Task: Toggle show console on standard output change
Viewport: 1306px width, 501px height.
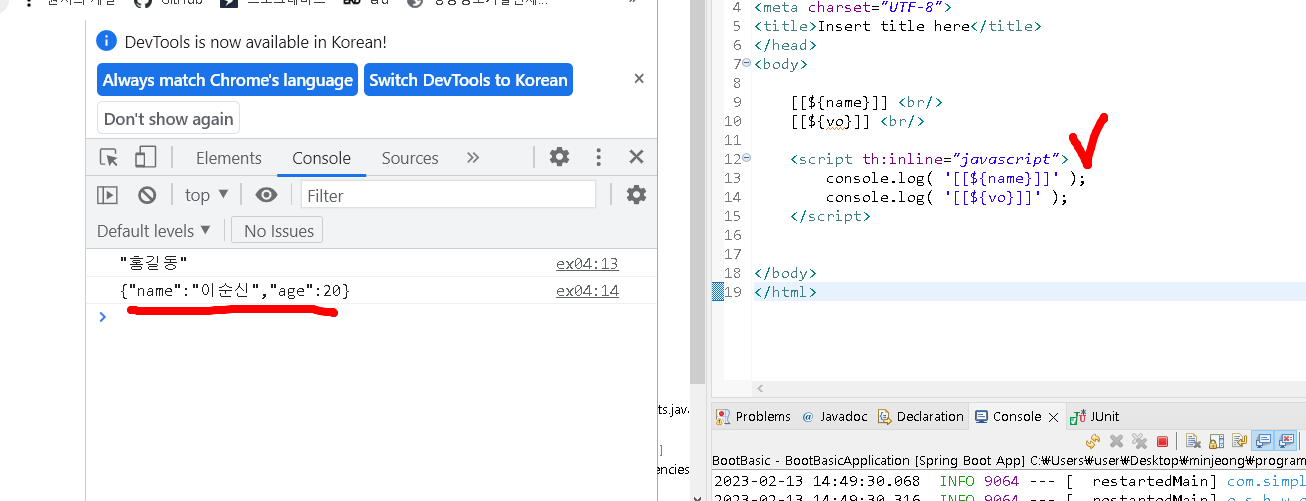Action: pos(1263,441)
